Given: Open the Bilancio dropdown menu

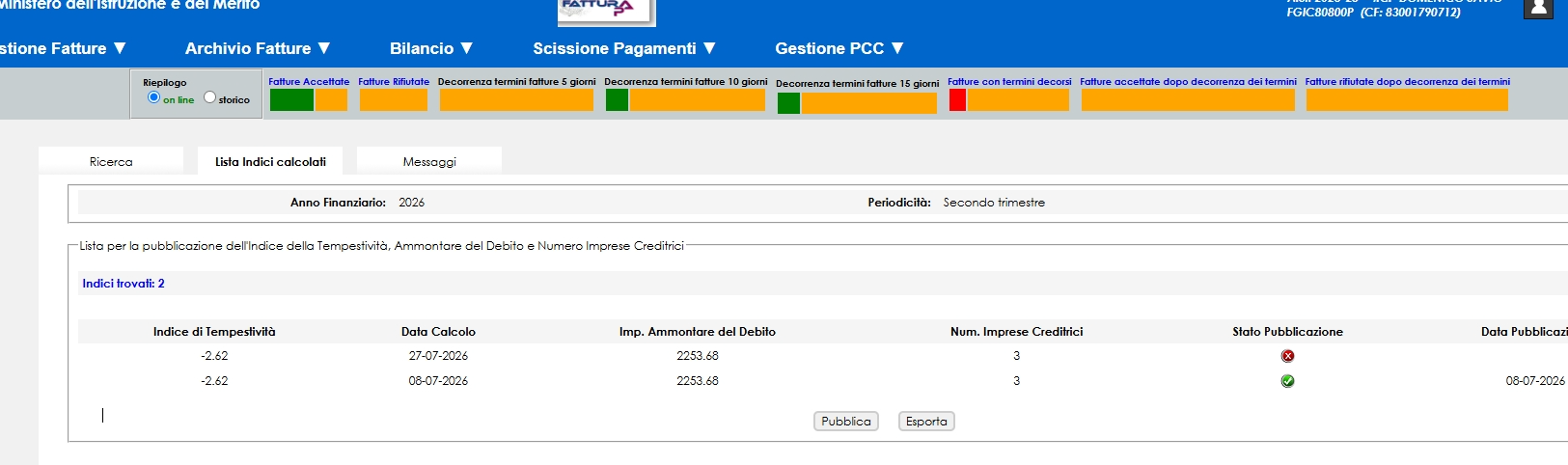Looking at the screenshot, I should click(x=431, y=48).
